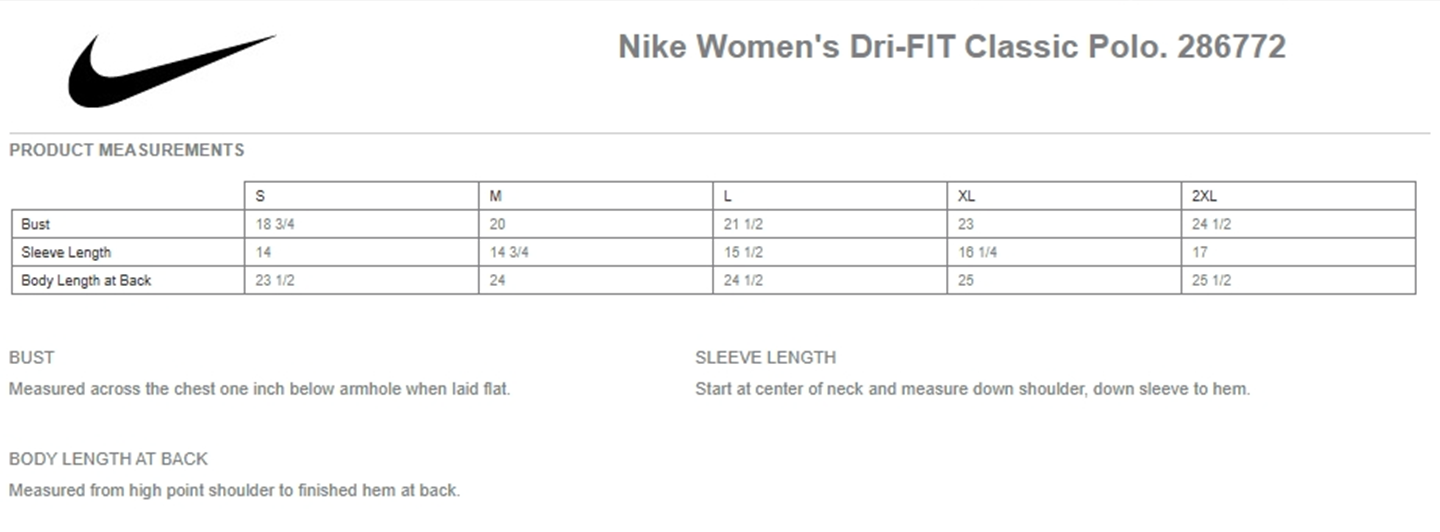
Task: Click the SLEEVE LENGTH definition heading
Action: [x=766, y=357]
